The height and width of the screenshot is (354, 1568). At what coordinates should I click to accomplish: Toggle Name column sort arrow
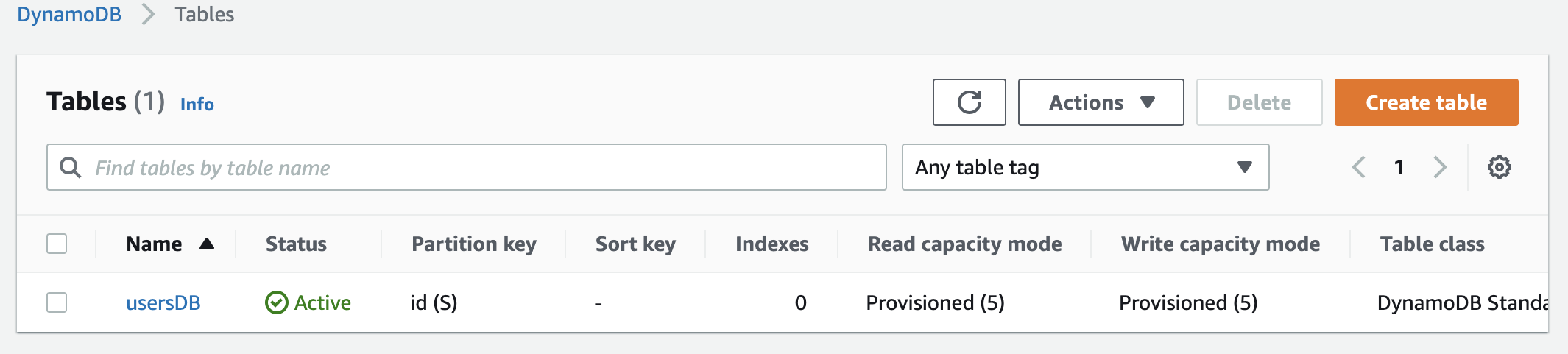click(207, 244)
